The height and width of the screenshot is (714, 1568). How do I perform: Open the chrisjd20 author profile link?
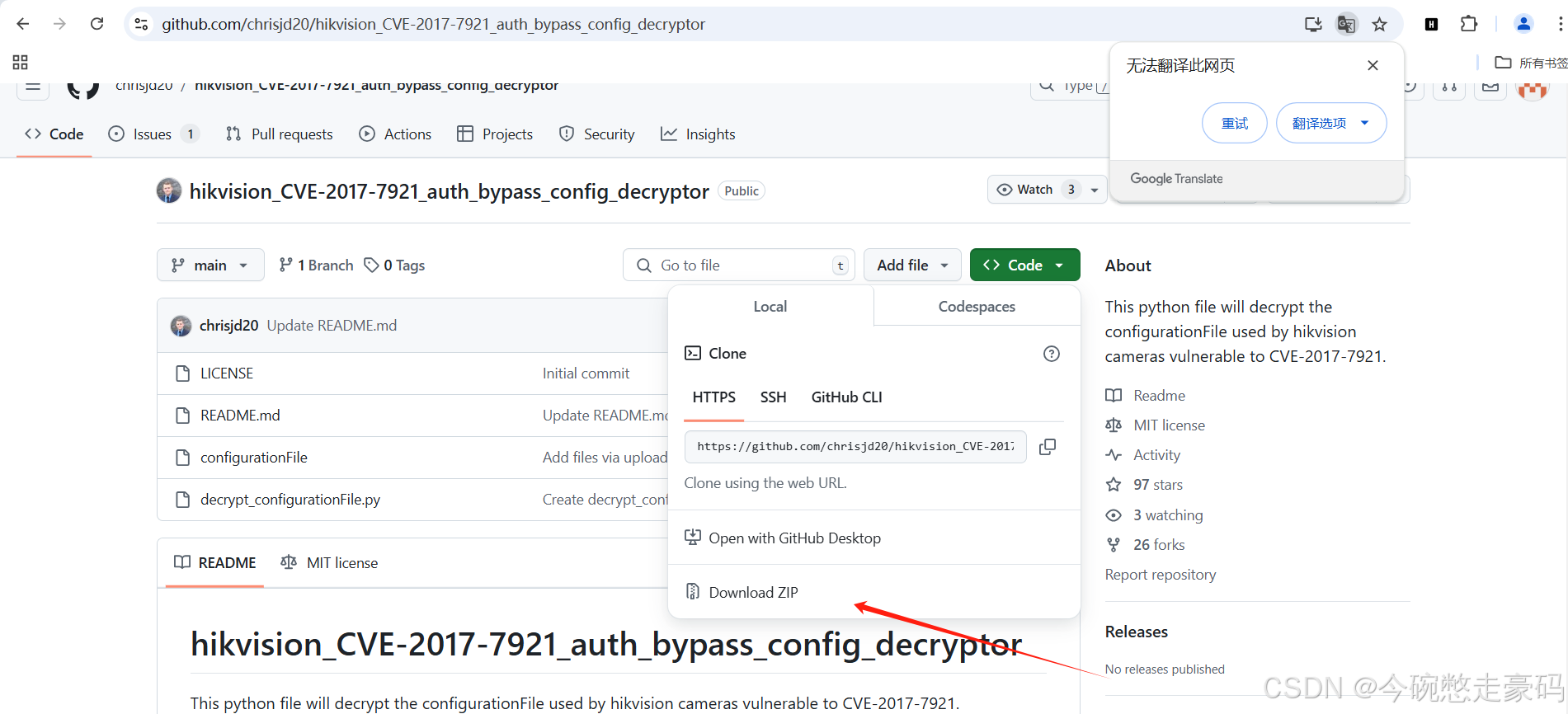click(x=229, y=326)
